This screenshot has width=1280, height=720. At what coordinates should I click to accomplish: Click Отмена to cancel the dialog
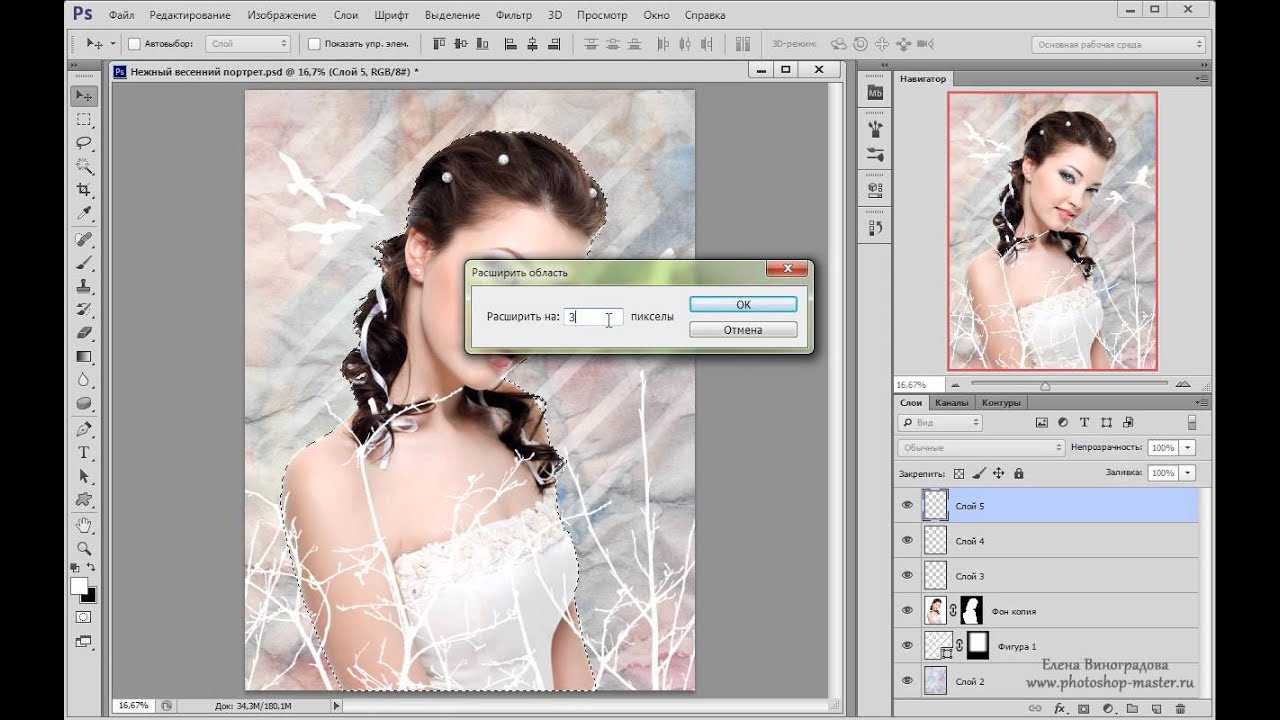(x=743, y=330)
